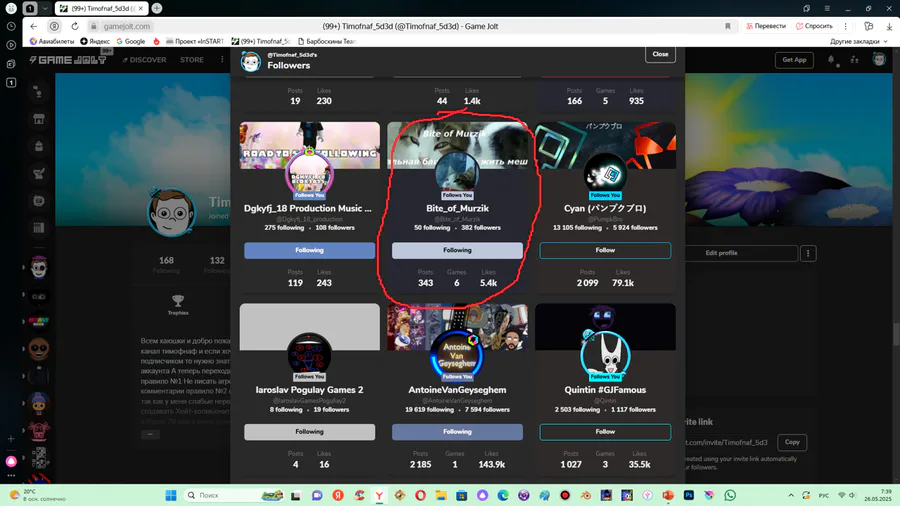Open Opera from taskbar

[421, 495]
